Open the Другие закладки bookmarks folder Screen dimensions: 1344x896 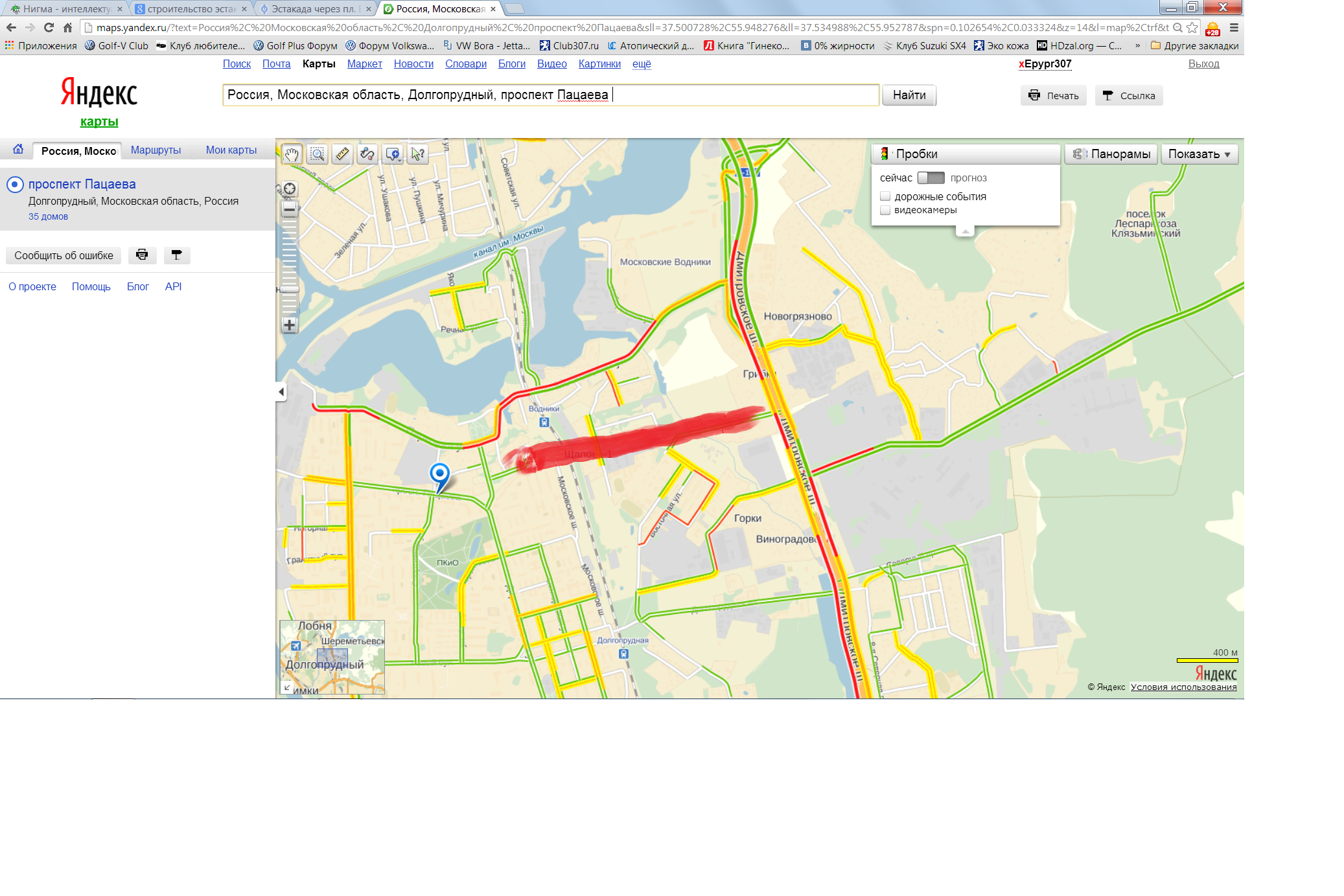[1194, 46]
